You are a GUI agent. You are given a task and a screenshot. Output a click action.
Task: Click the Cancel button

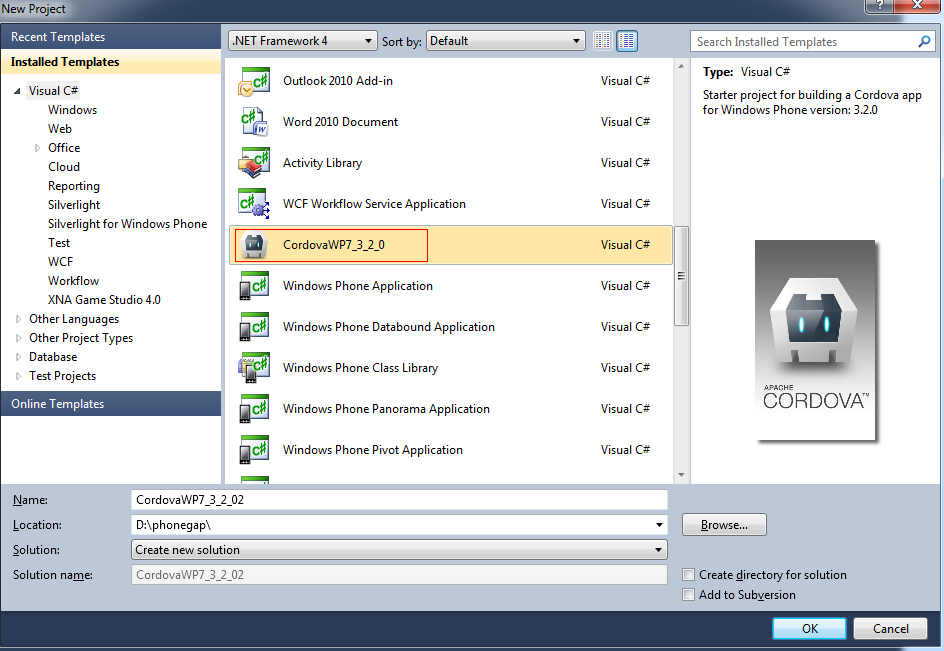tap(890, 629)
